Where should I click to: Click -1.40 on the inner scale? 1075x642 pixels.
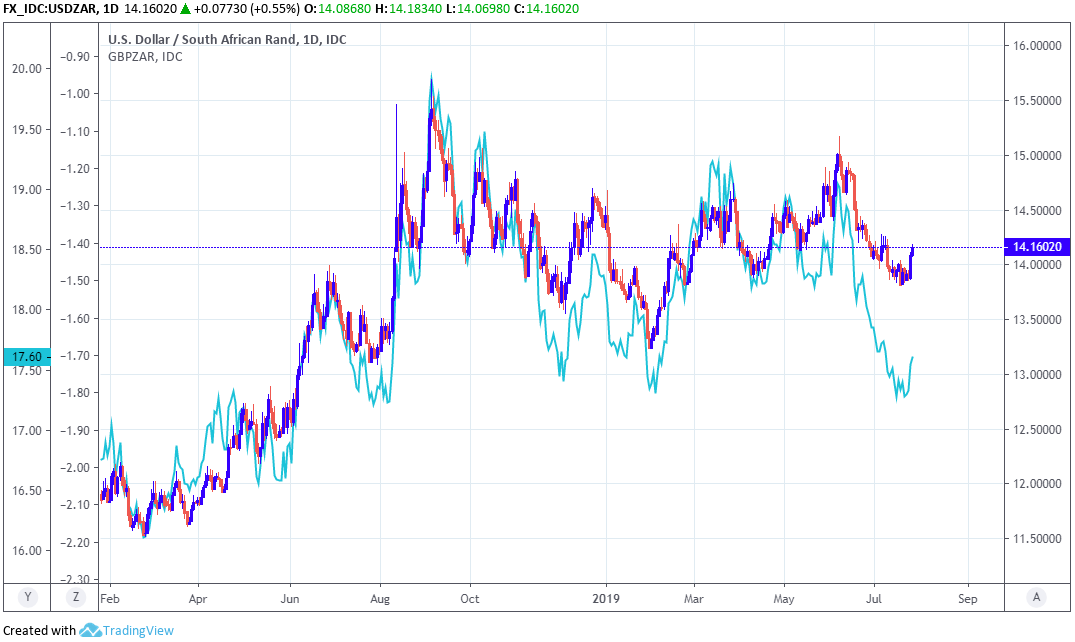[75, 243]
